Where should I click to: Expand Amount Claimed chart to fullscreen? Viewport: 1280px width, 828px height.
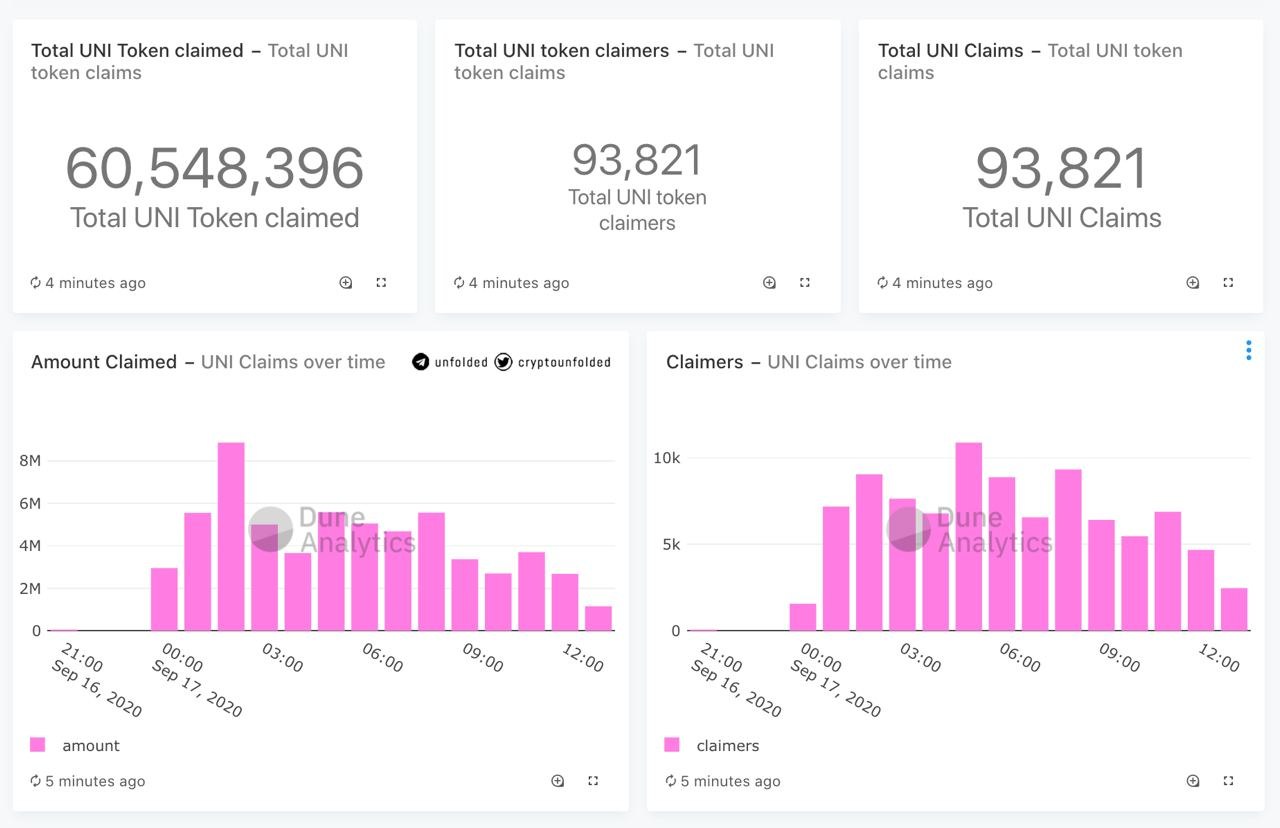tap(593, 781)
